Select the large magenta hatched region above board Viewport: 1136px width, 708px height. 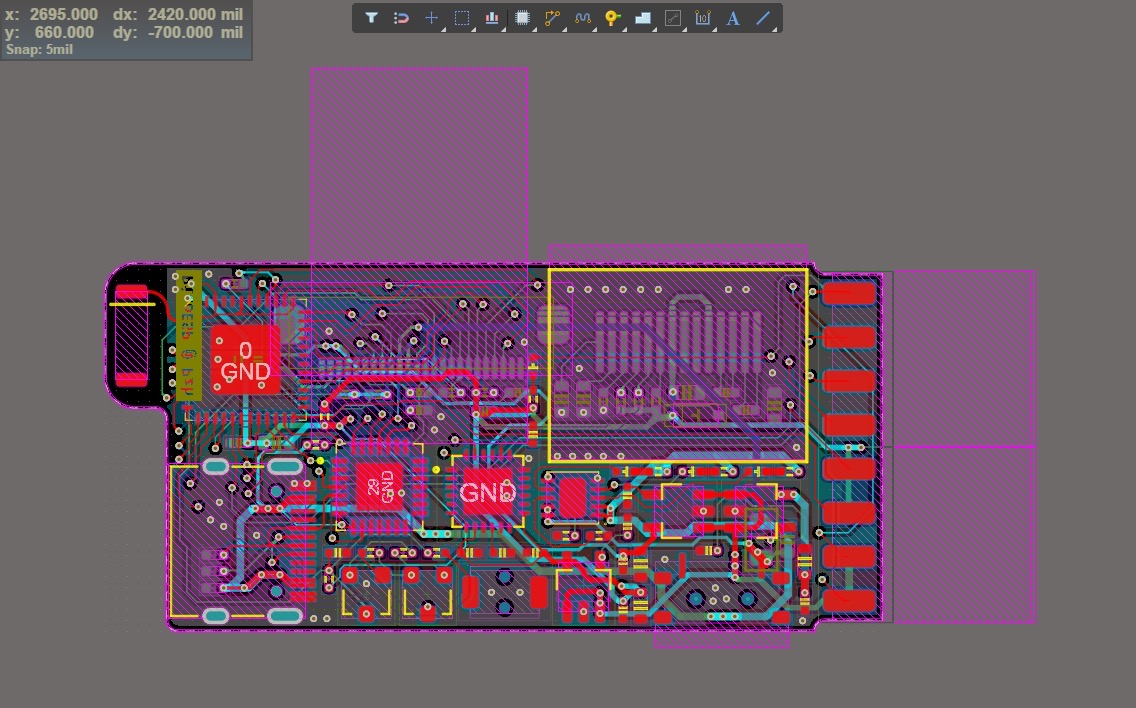(x=419, y=160)
